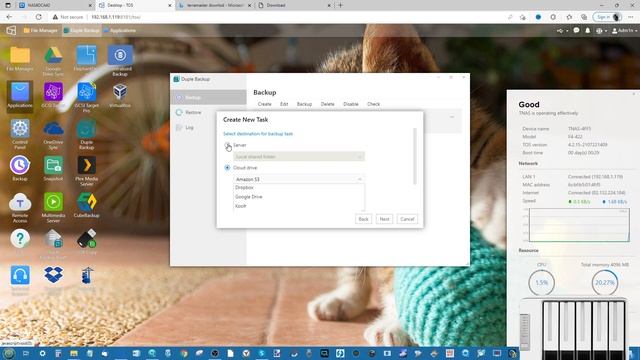Open the Centralized Backup desktop icon
Viewport: 640px width, 360px height.
tap(120, 56)
